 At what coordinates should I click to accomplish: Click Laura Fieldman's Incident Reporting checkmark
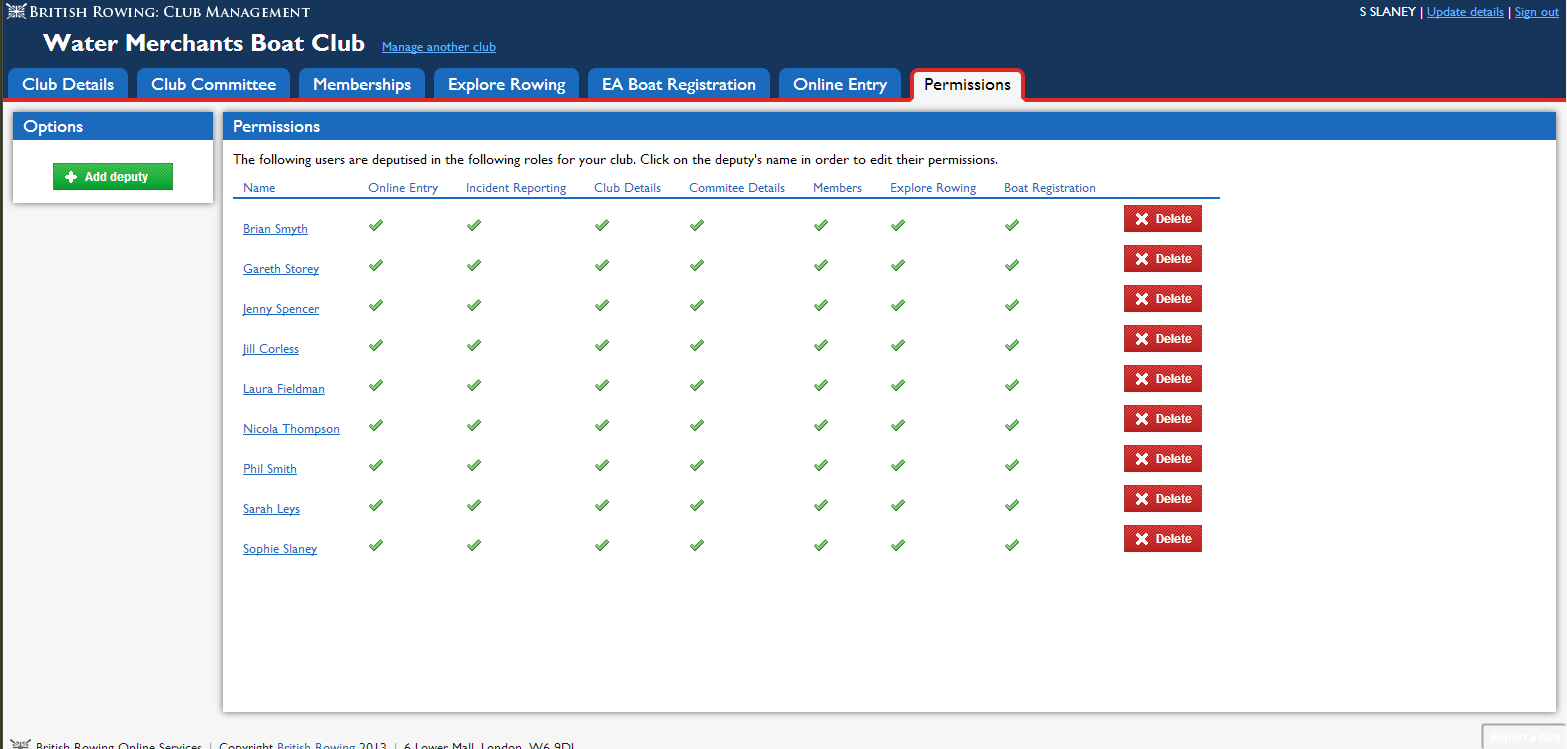474,385
